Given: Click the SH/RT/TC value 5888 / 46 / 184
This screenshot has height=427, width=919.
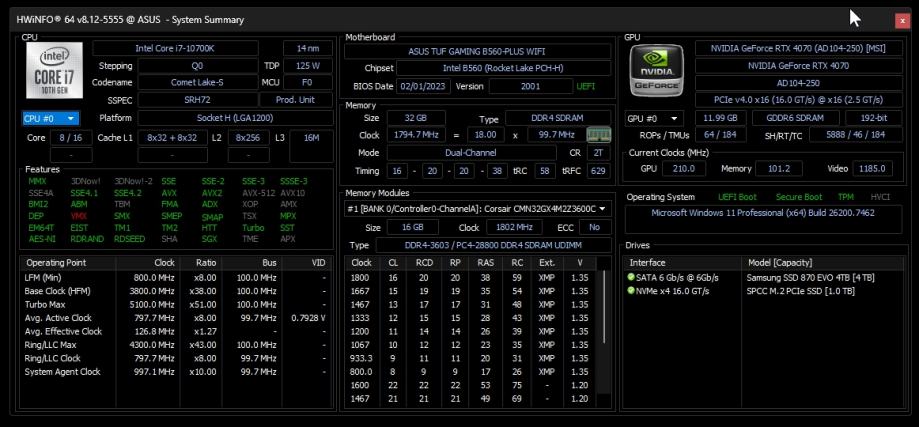Looking at the screenshot, I should pos(855,135).
